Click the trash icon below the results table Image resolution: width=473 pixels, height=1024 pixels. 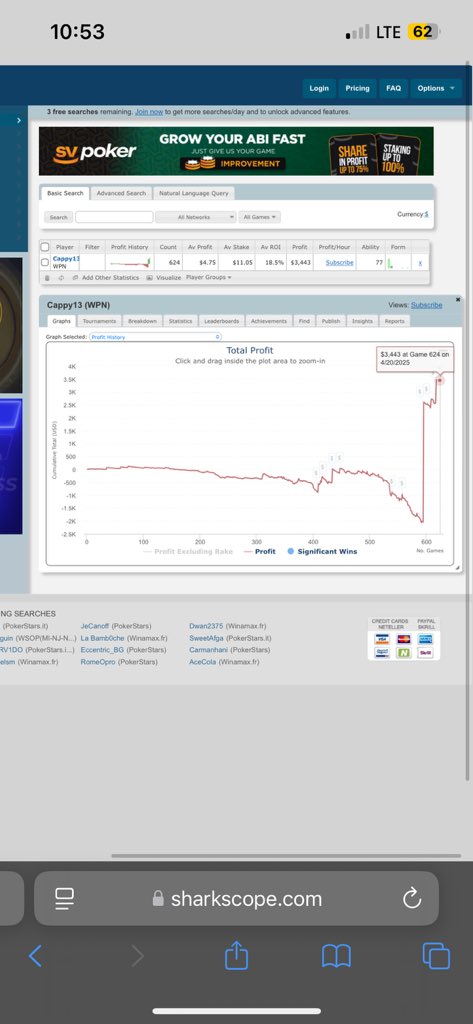point(47,278)
